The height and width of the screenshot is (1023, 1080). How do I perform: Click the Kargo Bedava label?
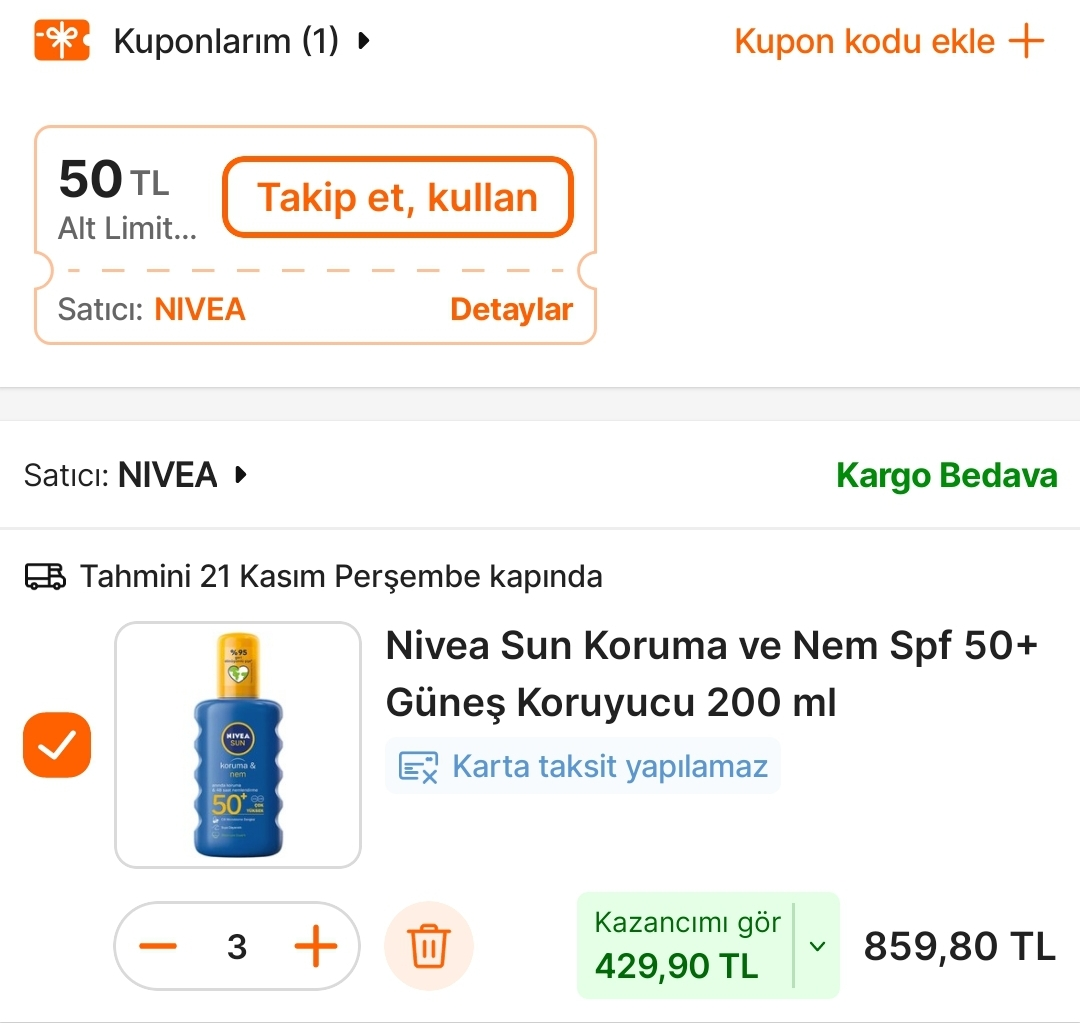point(946,475)
